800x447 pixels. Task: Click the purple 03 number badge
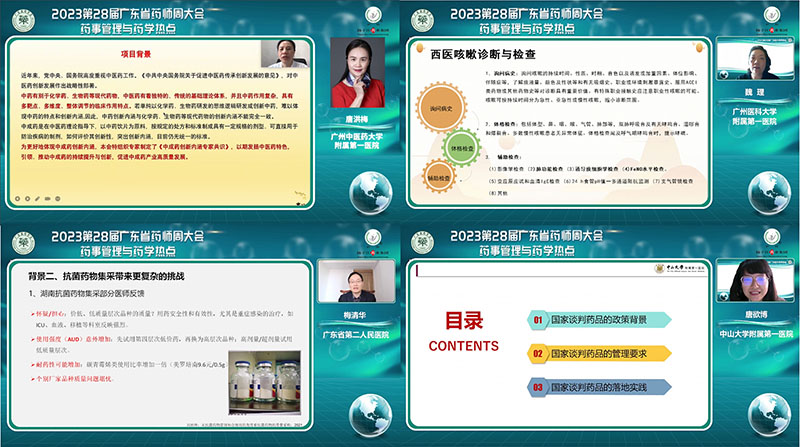point(538,386)
